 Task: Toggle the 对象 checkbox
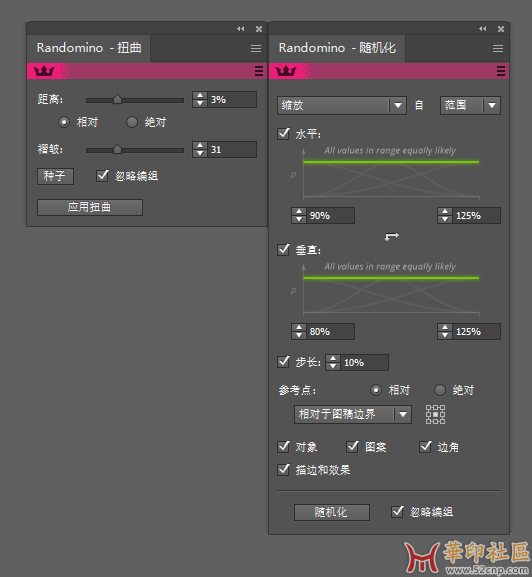pos(283,447)
